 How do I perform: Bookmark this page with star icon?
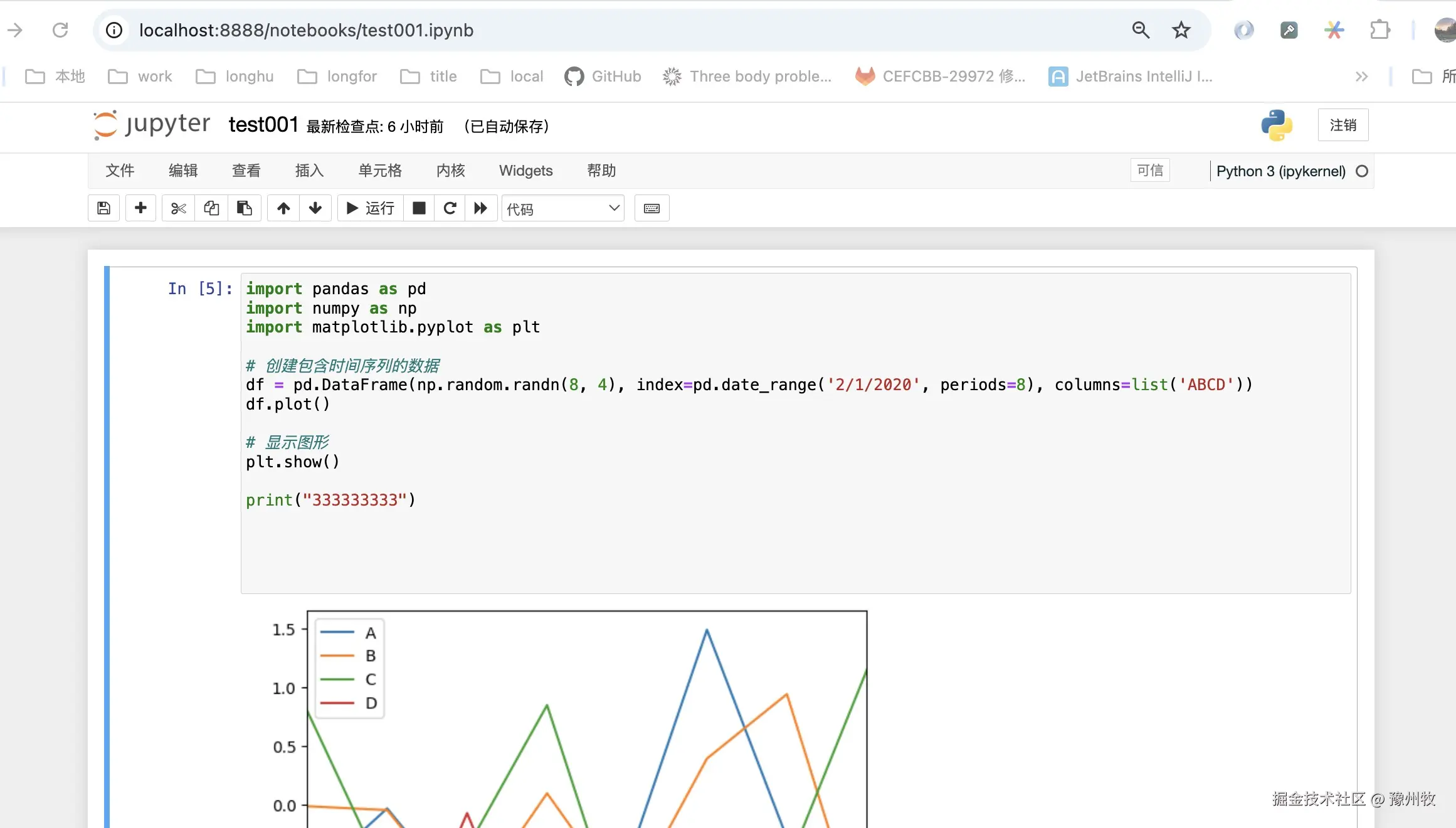pos(1181,30)
